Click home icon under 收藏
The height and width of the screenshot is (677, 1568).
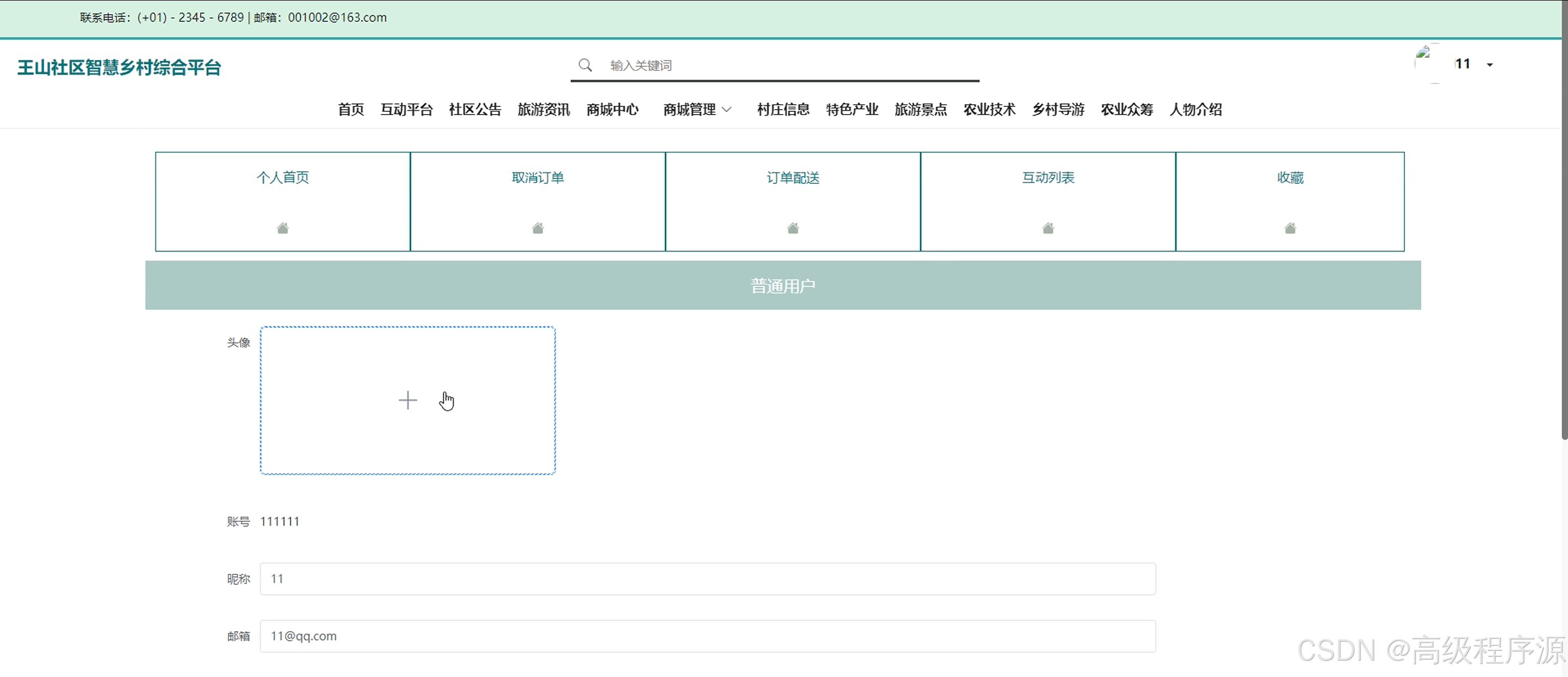point(1290,229)
